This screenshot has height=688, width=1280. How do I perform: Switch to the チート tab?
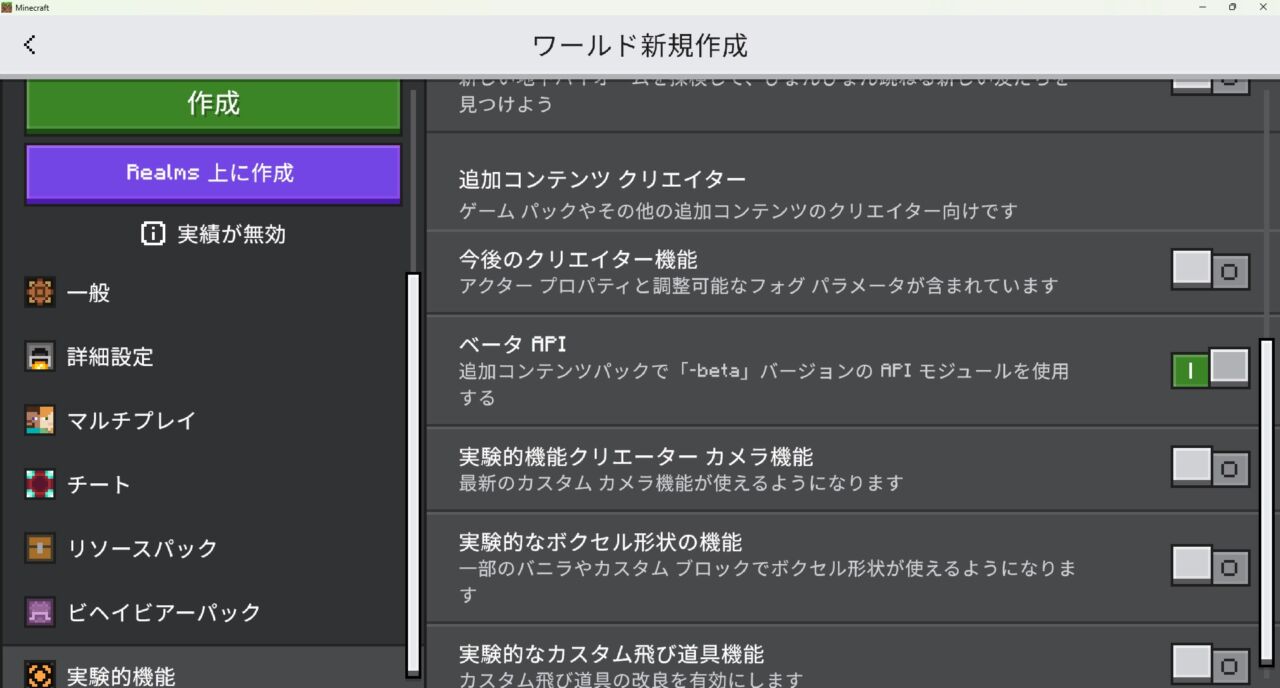pyautogui.click(x=204, y=485)
